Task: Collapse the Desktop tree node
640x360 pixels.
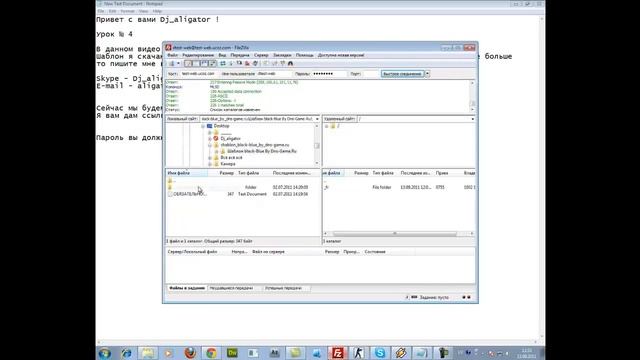Action: pos(203,126)
